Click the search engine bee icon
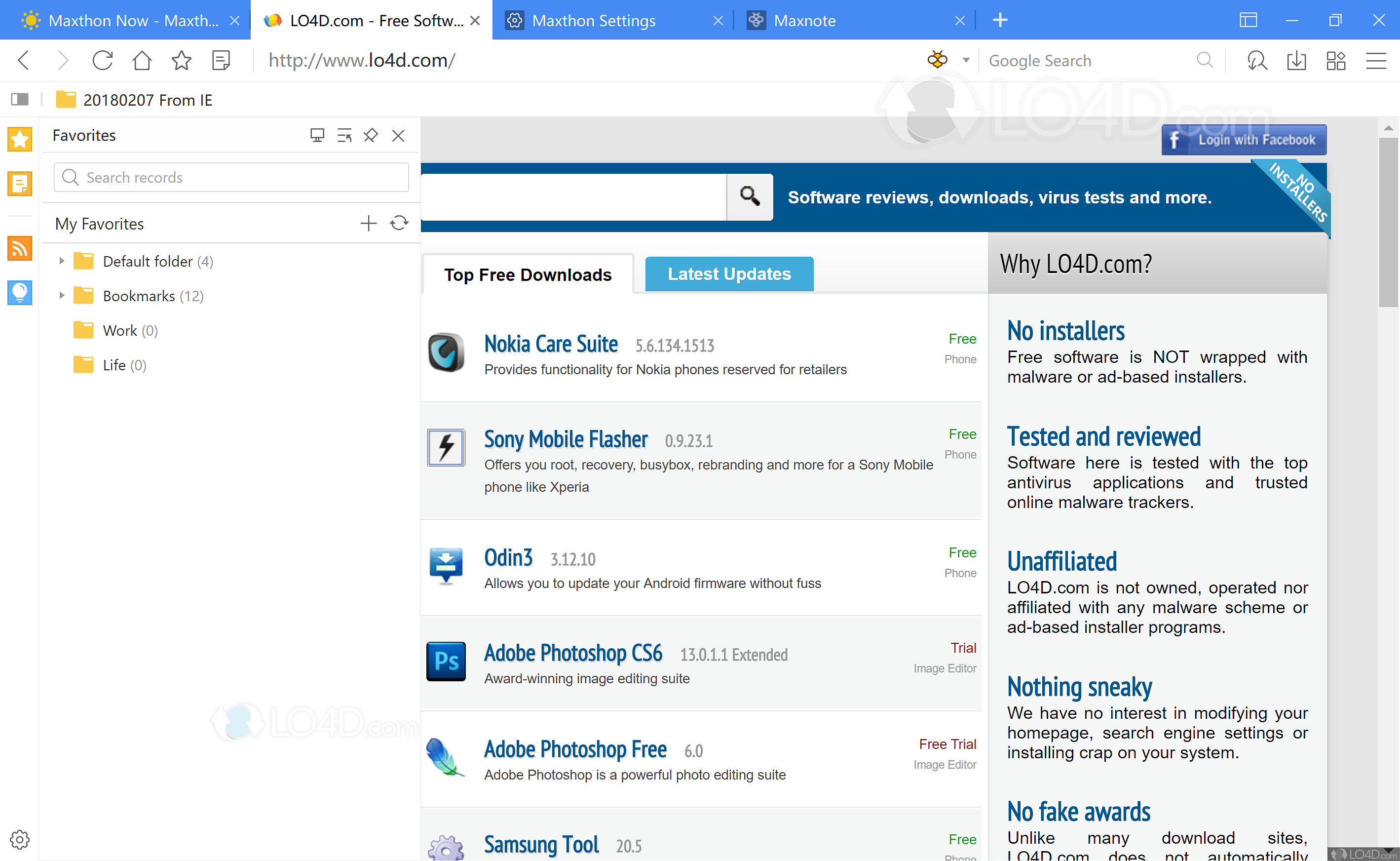The height and width of the screenshot is (861, 1400). (937, 59)
